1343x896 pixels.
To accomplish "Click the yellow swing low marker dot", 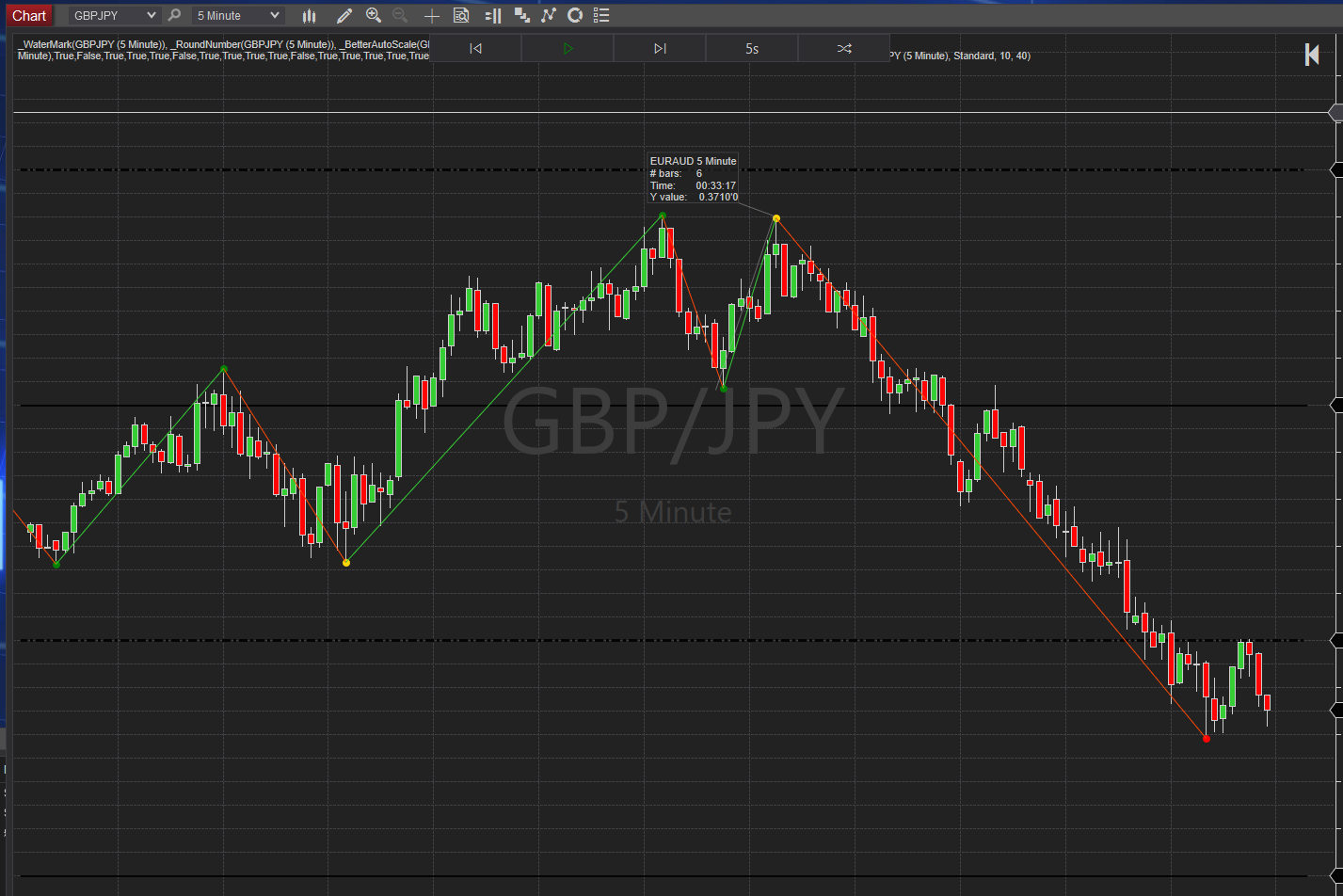I will (346, 563).
